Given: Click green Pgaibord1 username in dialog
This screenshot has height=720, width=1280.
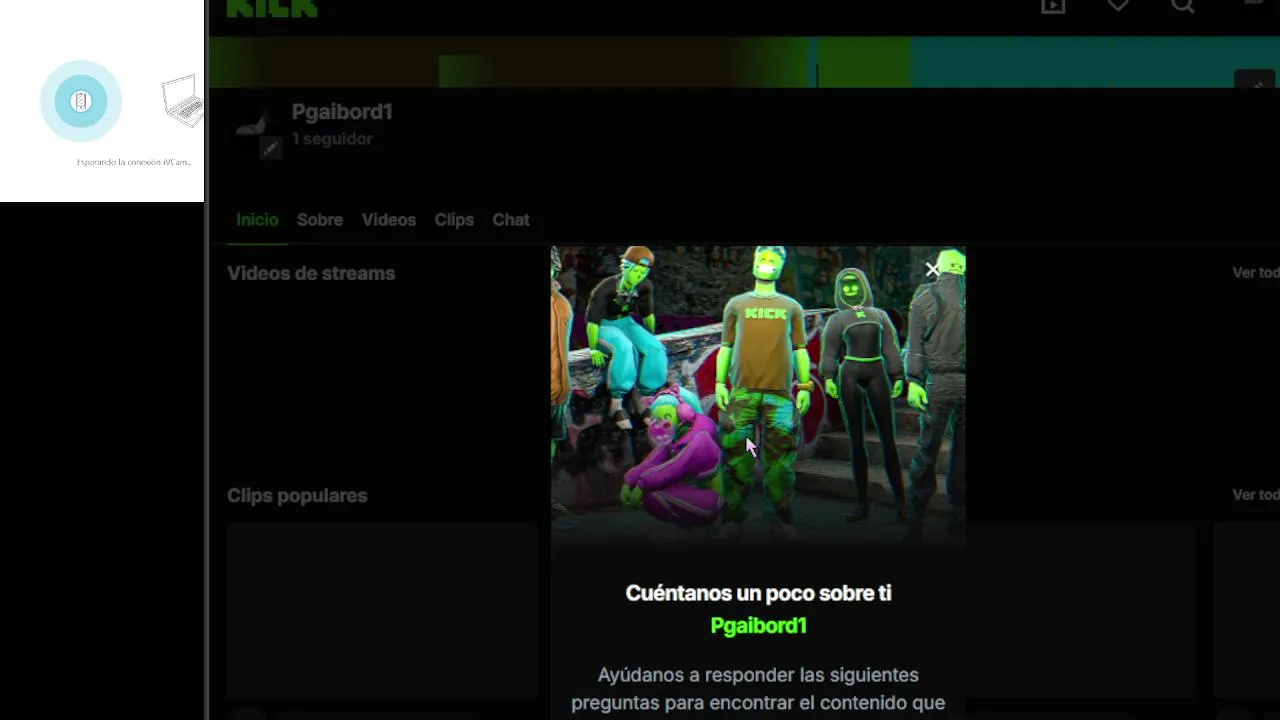Looking at the screenshot, I should point(758,626).
